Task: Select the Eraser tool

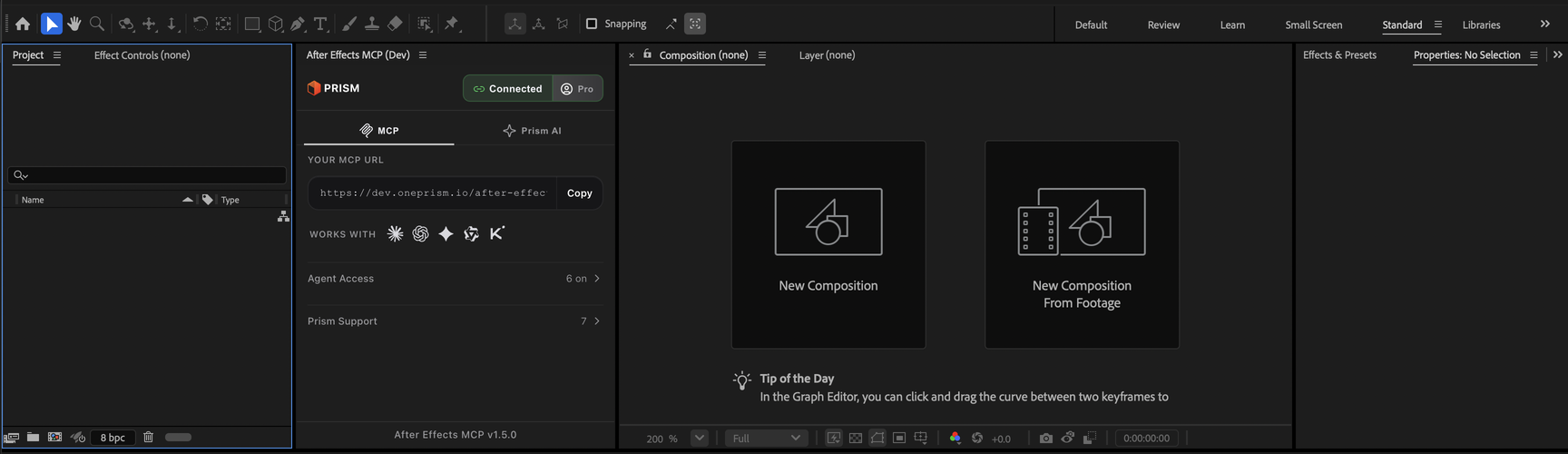Action: pos(395,25)
